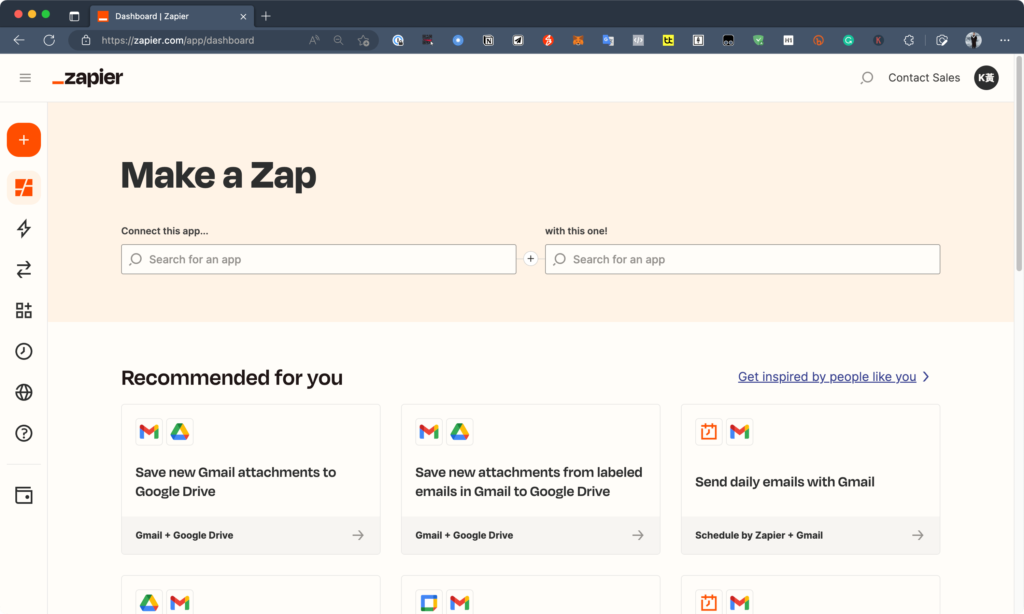
Task: Click the browser address bar URL
Action: pyautogui.click(x=178, y=40)
